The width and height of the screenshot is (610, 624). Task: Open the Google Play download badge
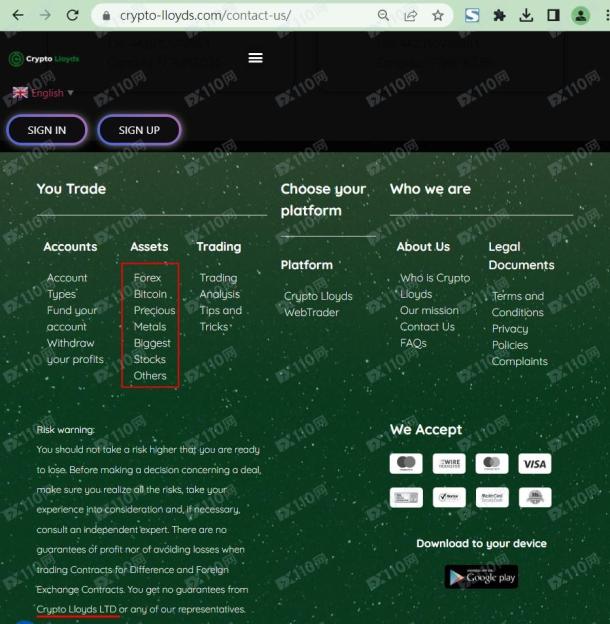point(481,577)
